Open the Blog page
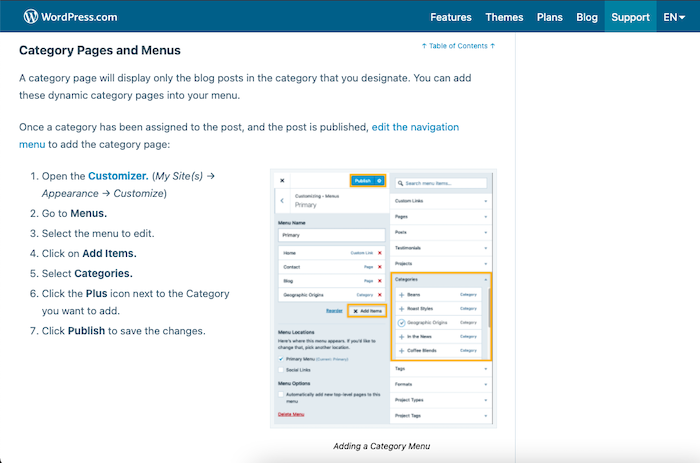Image resolution: width=700 pixels, height=463 pixels. (x=587, y=17)
